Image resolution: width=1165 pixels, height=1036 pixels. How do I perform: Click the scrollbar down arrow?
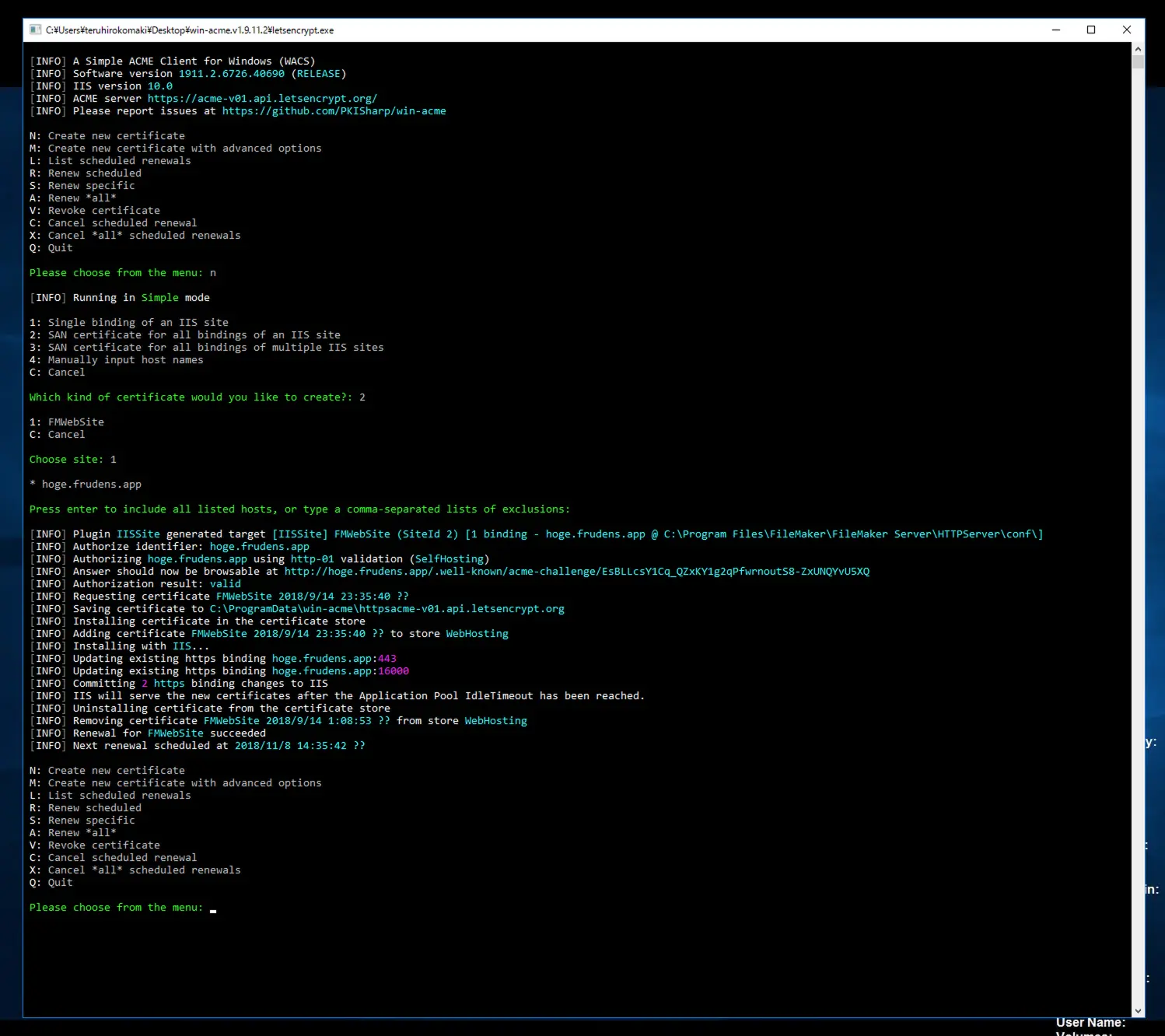1138,1010
